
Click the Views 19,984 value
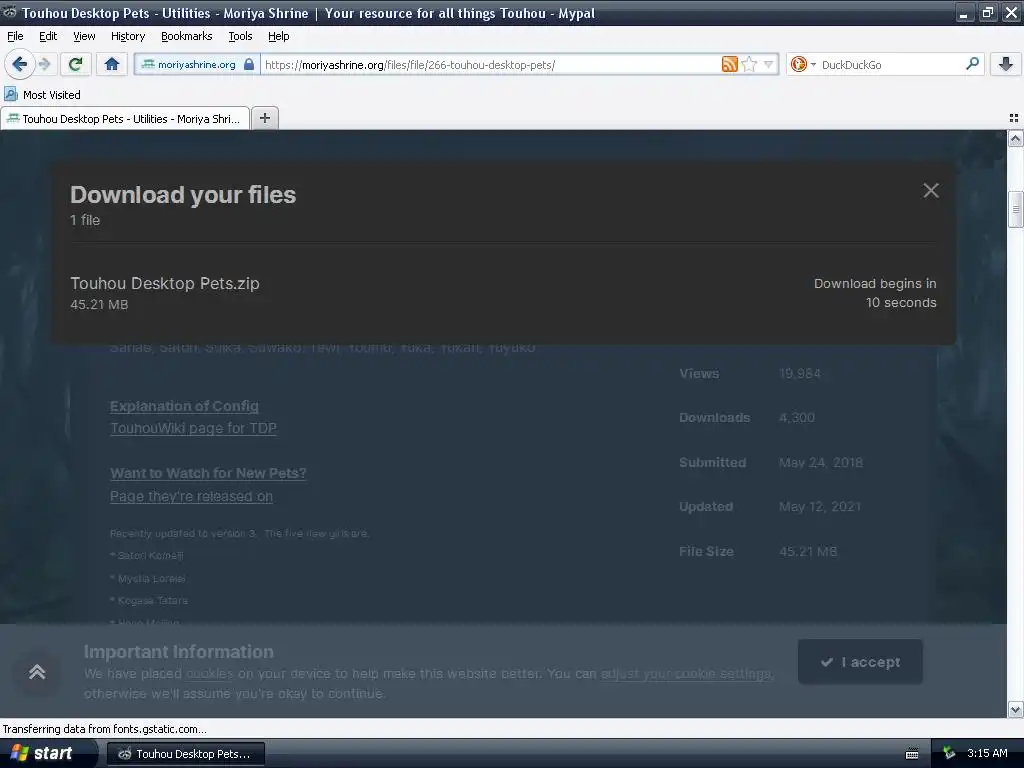(799, 373)
